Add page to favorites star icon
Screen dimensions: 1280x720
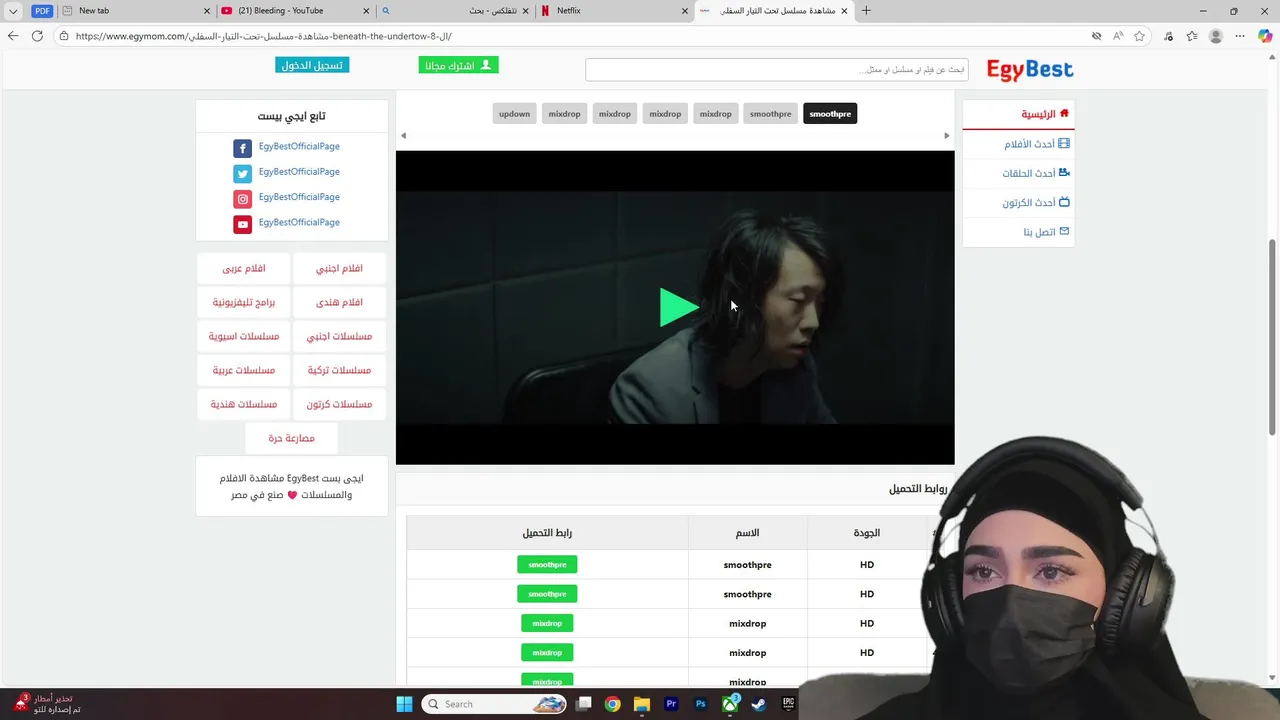coord(1139,36)
